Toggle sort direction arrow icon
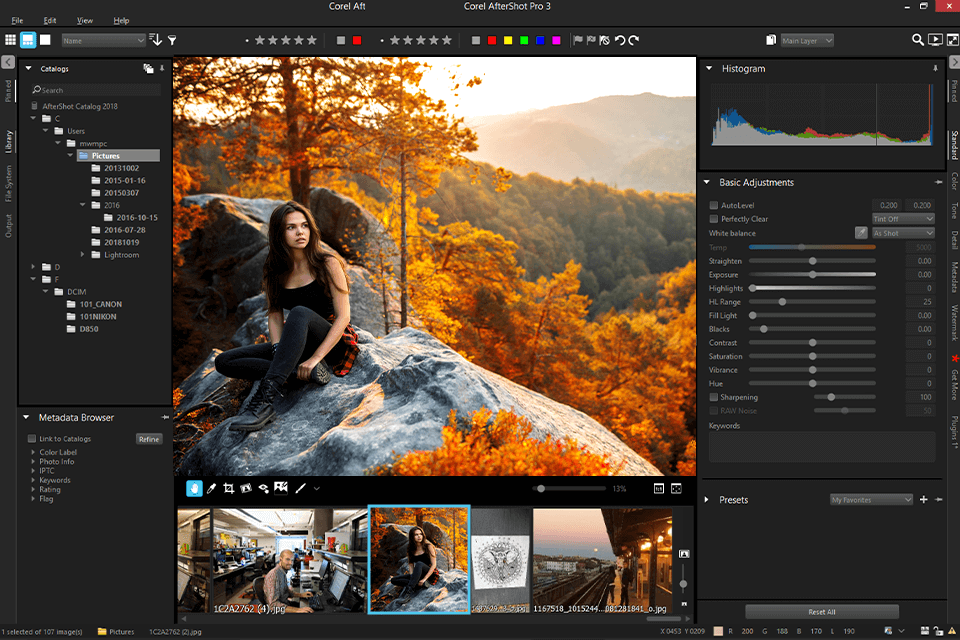This screenshot has height=640, width=960. click(156, 40)
